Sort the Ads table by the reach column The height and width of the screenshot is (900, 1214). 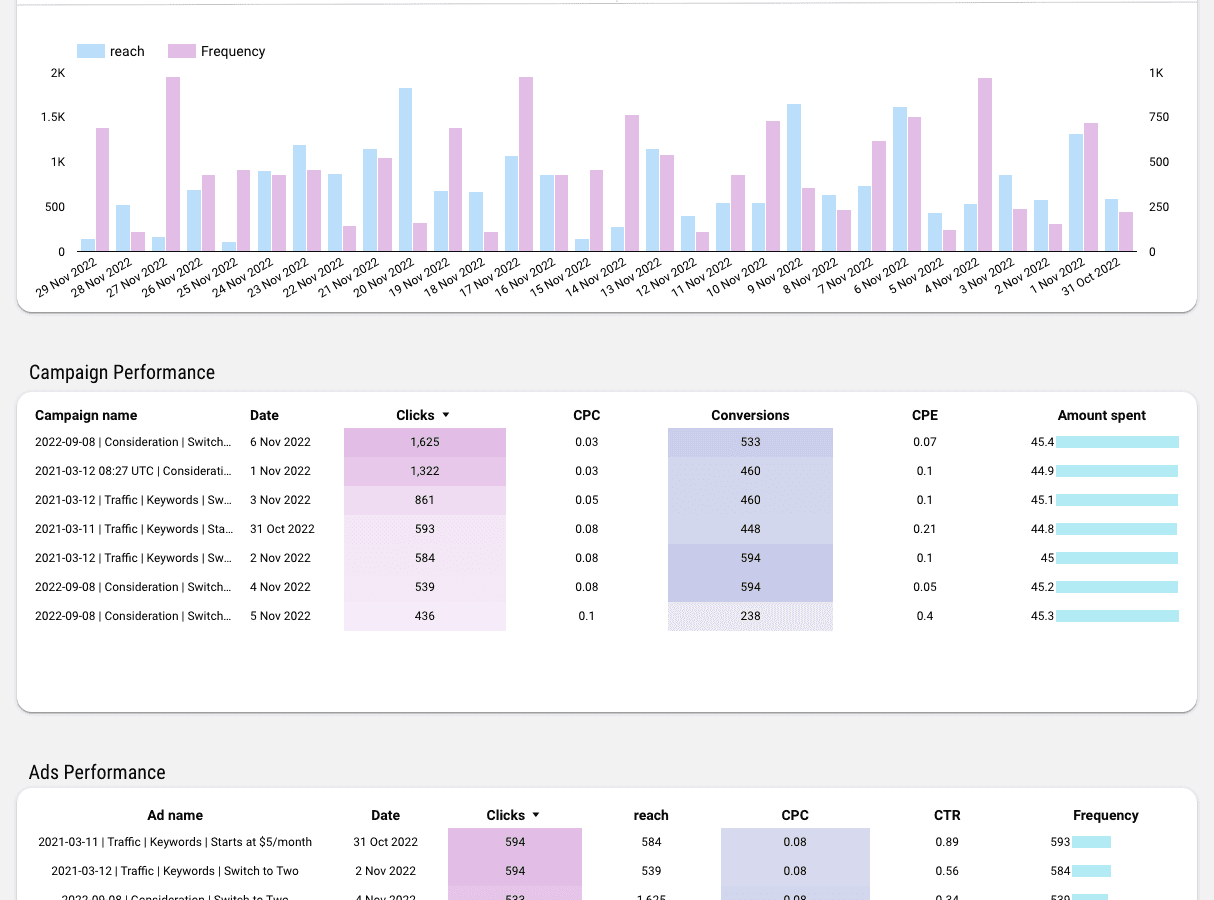pos(651,815)
